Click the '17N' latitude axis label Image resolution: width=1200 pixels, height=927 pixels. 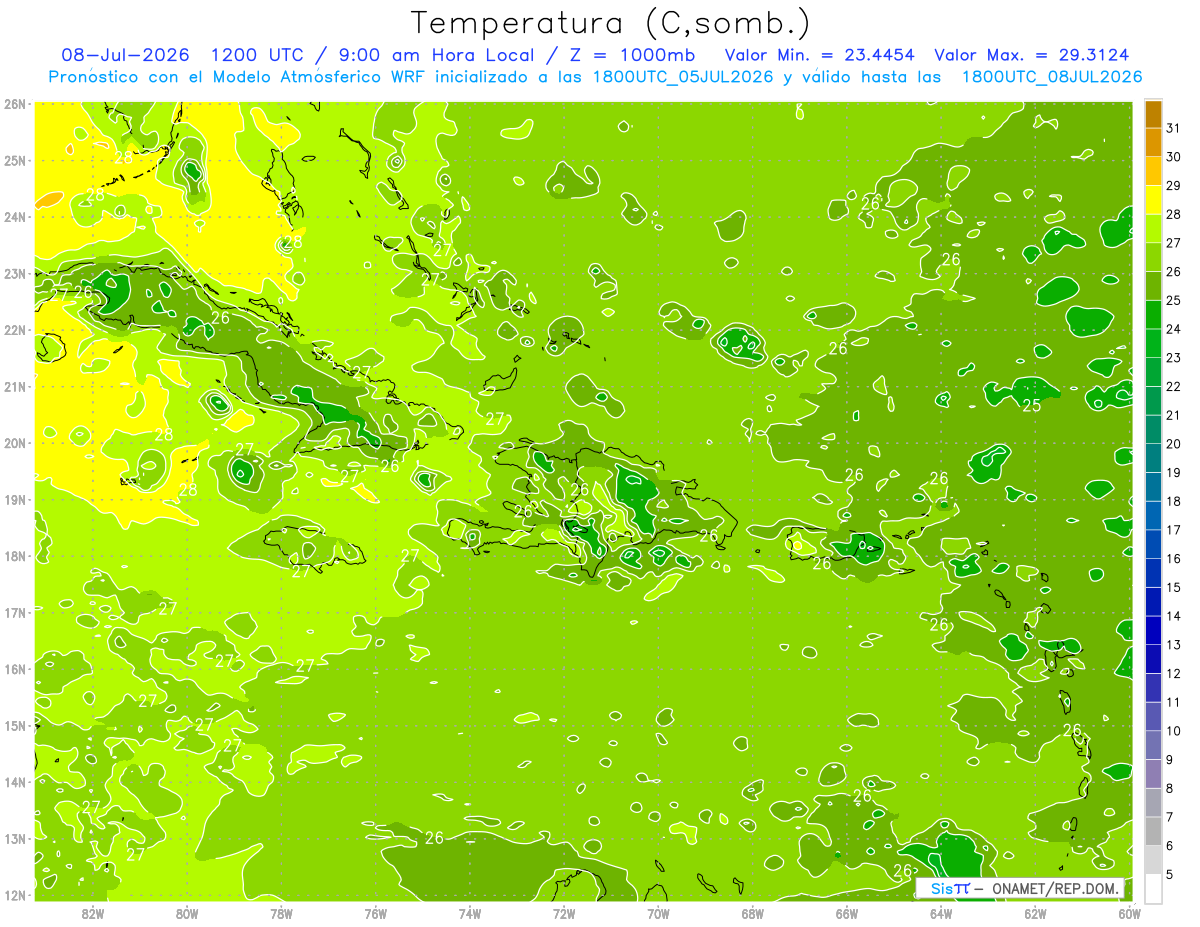pos(15,612)
